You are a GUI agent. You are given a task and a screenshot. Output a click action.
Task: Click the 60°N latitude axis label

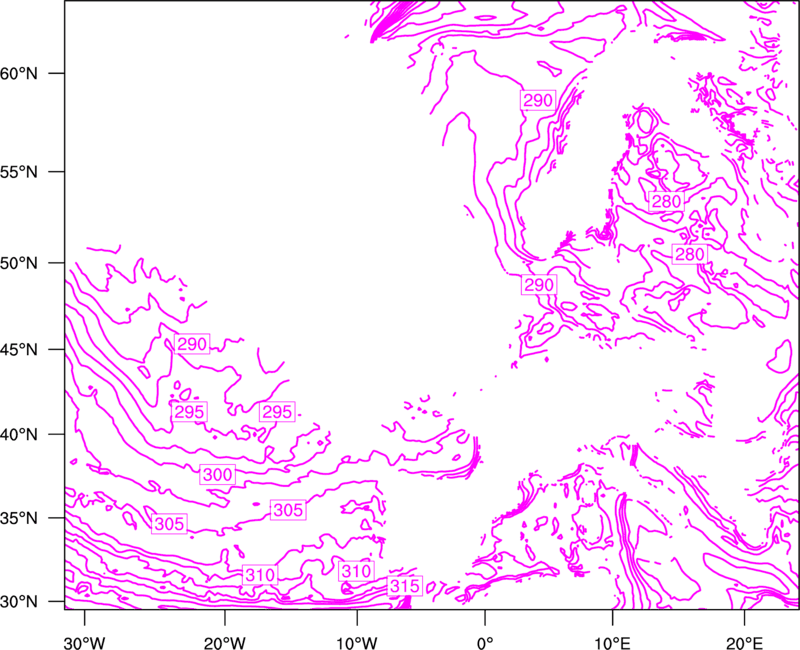coord(19,74)
